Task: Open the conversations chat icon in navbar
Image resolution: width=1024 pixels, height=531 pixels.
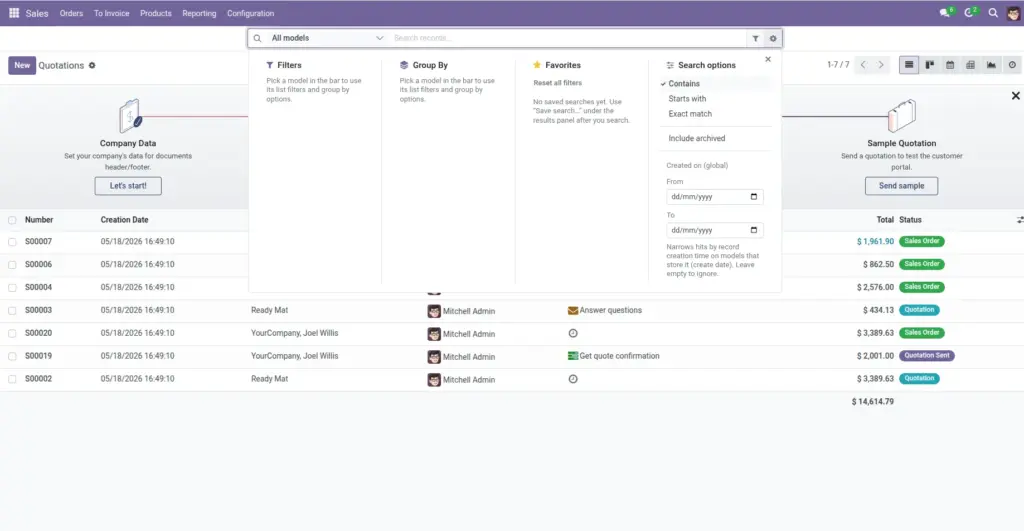Action: 945,13
